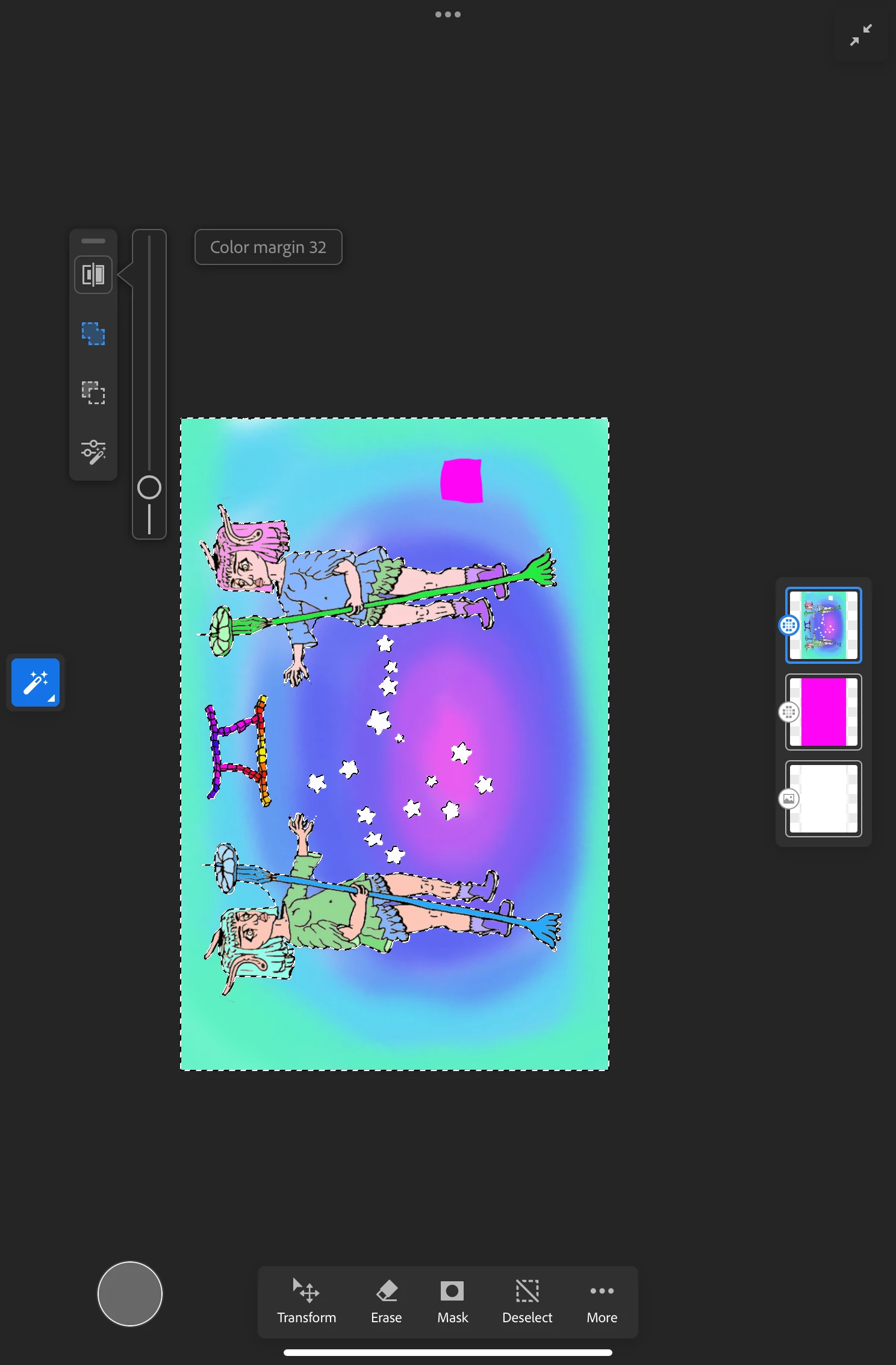The width and height of the screenshot is (896, 1365).
Task: Click the "Color margin 32" label
Action: coord(269,247)
